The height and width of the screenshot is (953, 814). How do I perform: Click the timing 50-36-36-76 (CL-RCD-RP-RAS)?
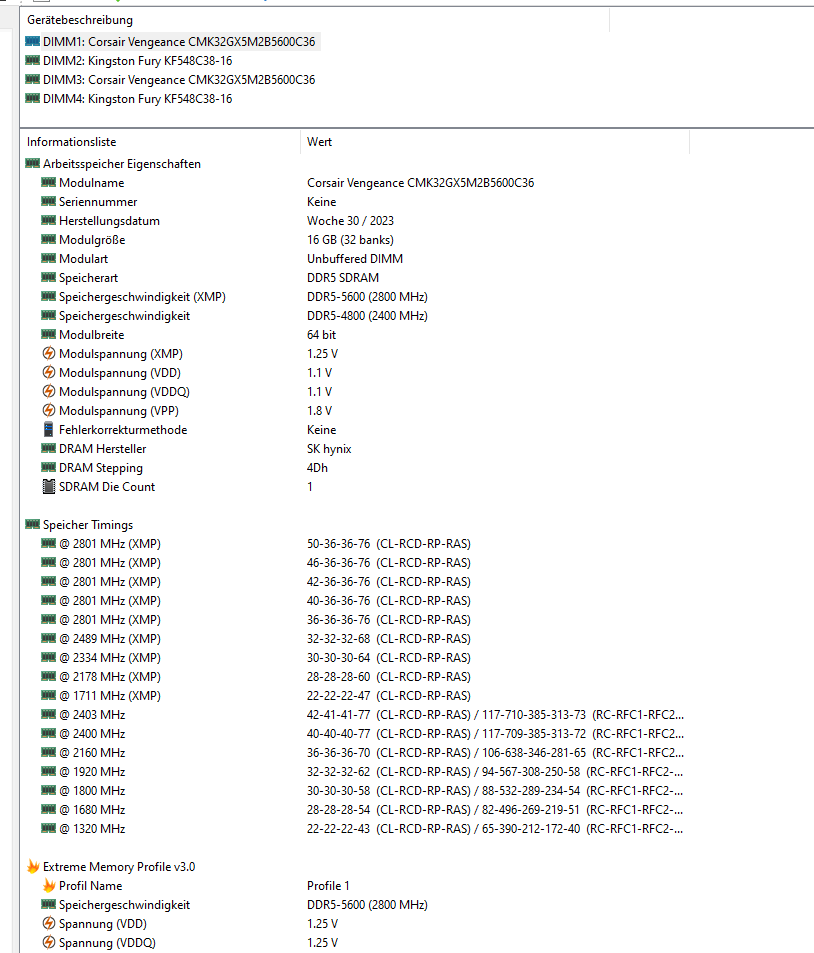point(389,544)
